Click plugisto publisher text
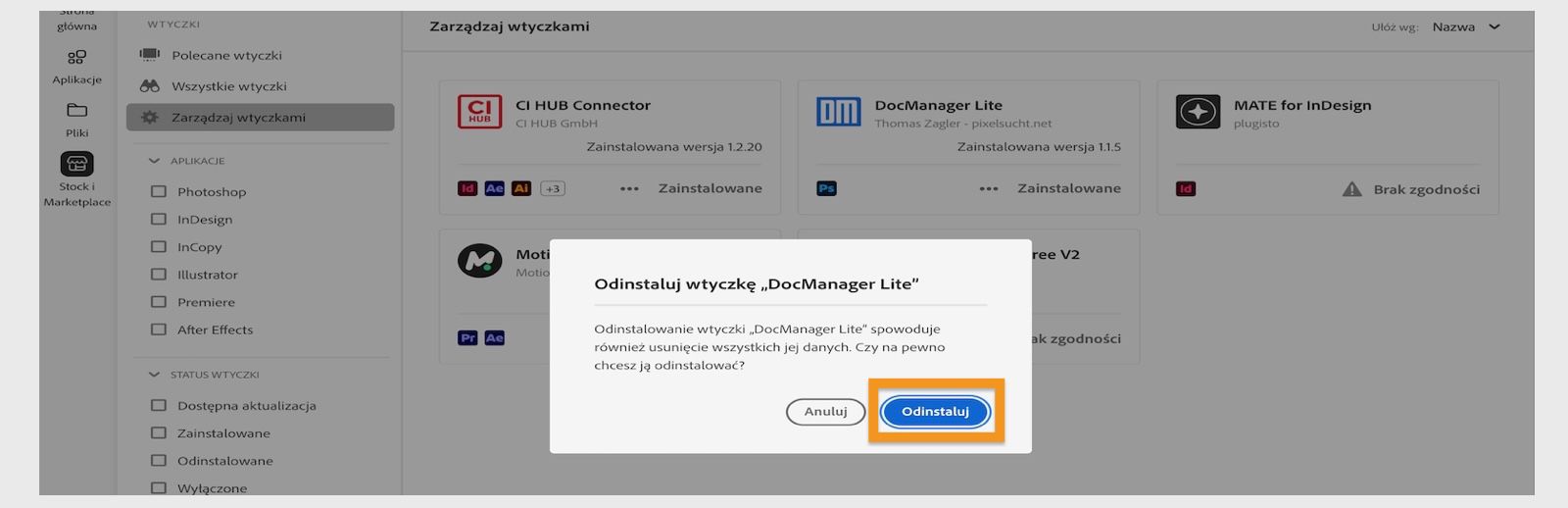Image resolution: width=1568 pixels, height=508 pixels. [x=1256, y=124]
